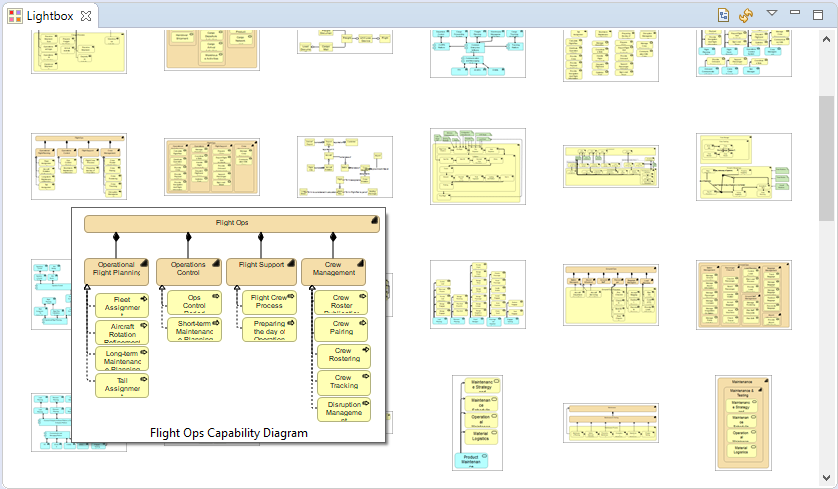The width and height of the screenshot is (838, 489).
Task: Open the View Menu triangle dropdown
Action: [x=771, y=13]
